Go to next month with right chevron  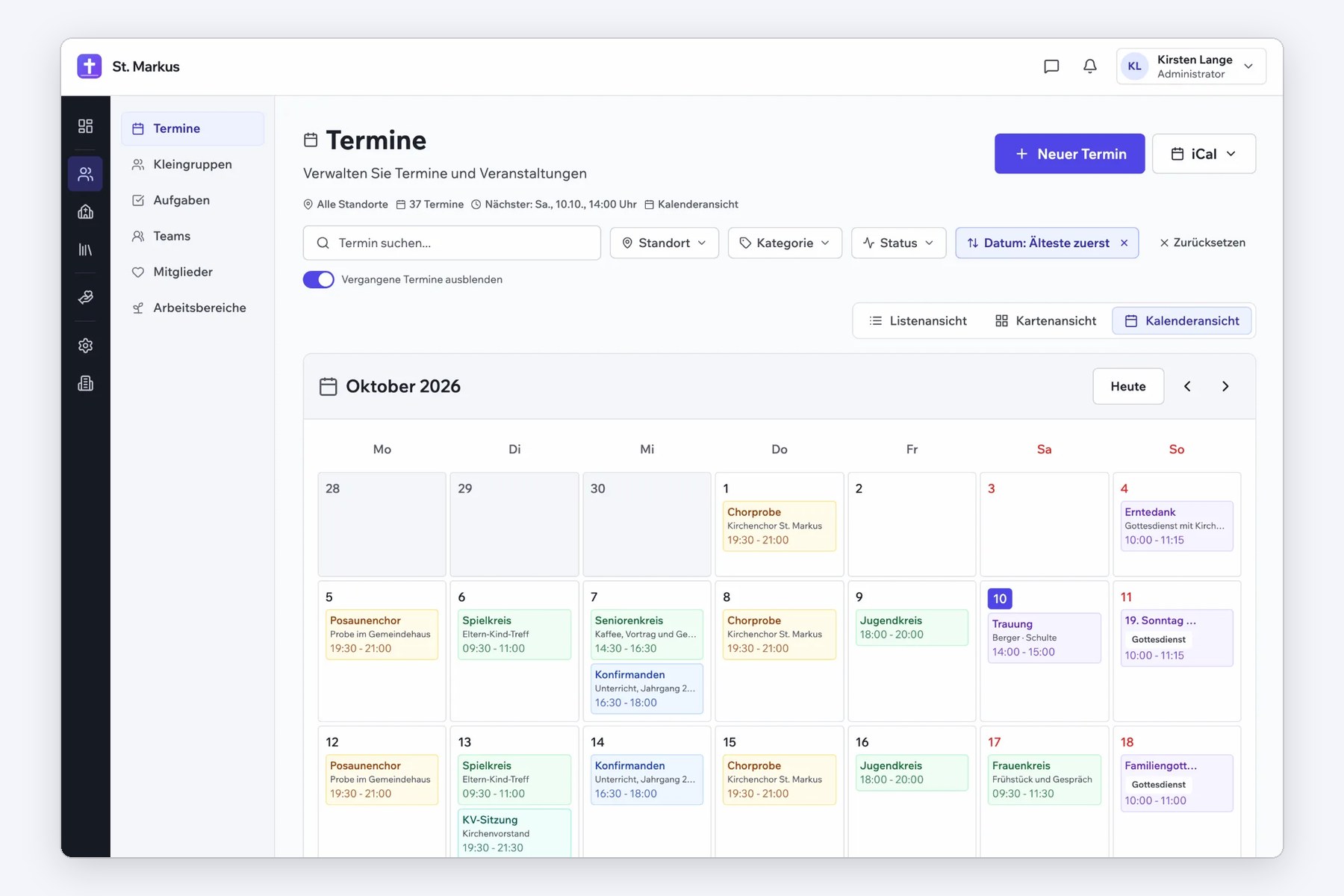(x=1225, y=386)
